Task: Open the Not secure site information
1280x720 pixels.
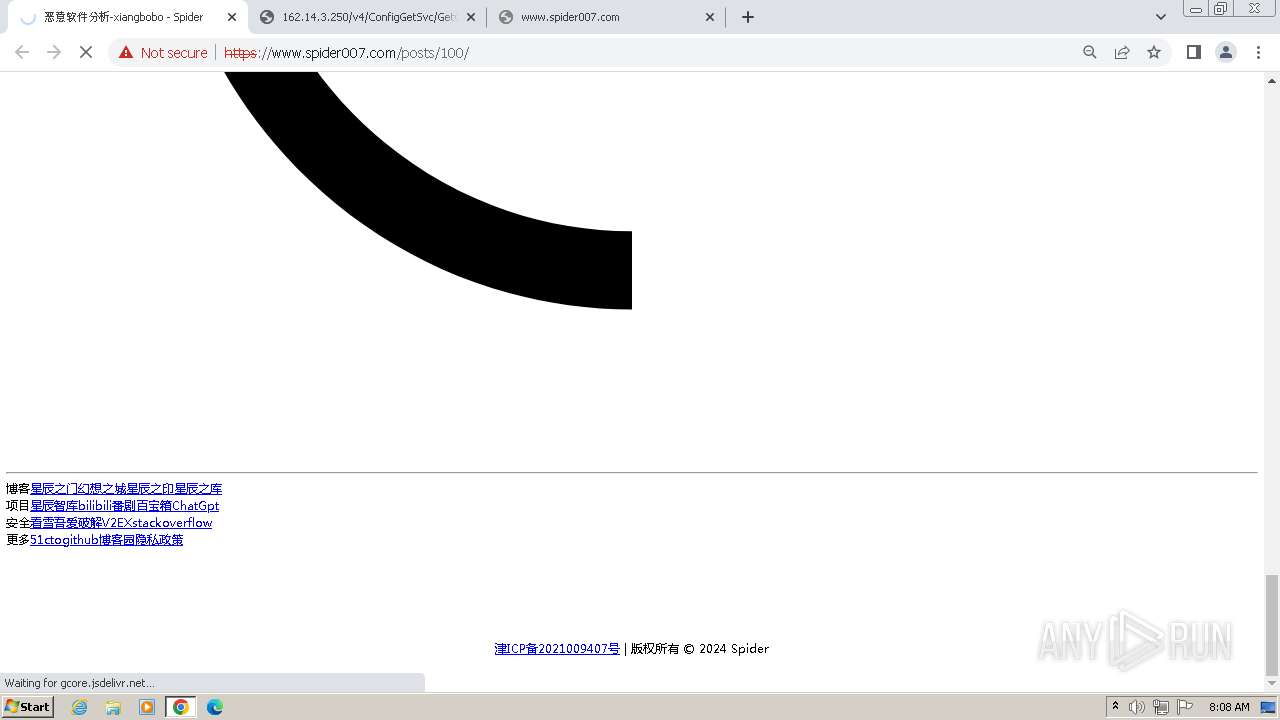Action: (x=163, y=52)
